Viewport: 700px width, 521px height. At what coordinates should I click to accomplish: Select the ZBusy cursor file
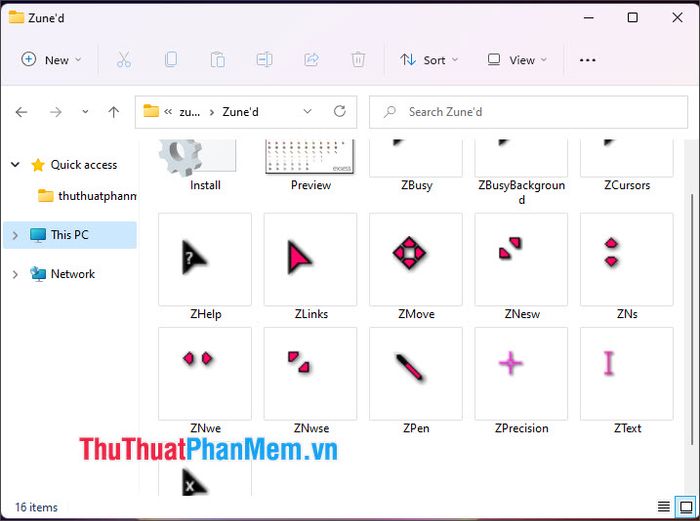click(x=416, y=166)
